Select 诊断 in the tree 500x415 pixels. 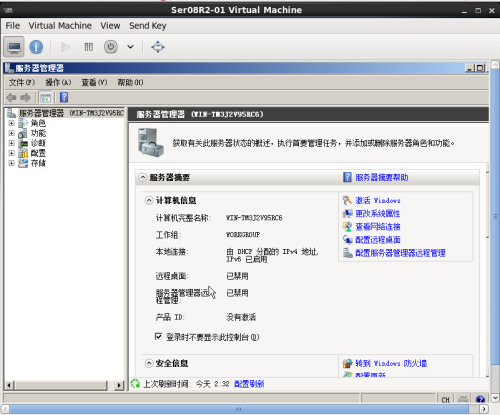pyautogui.click(x=38, y=143)
